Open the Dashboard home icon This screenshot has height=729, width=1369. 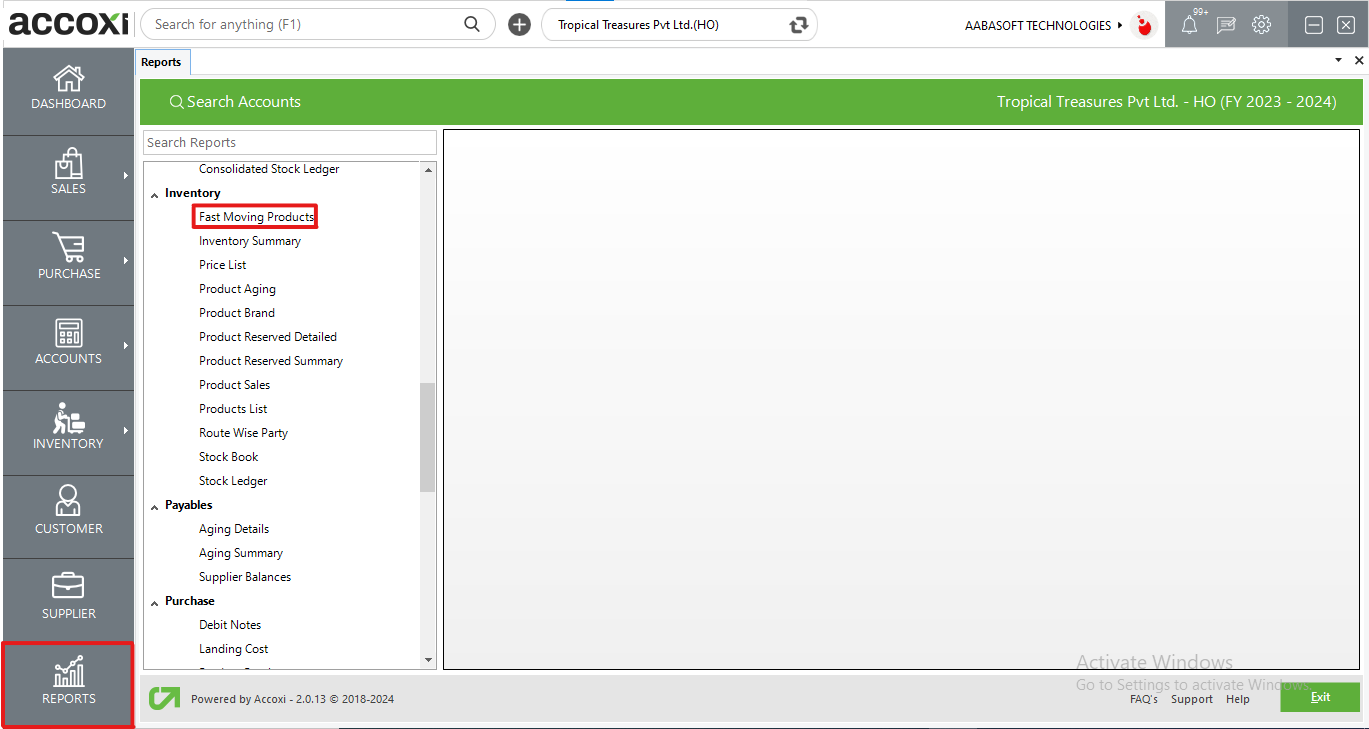pyautogui.click(x=68, y=88)
